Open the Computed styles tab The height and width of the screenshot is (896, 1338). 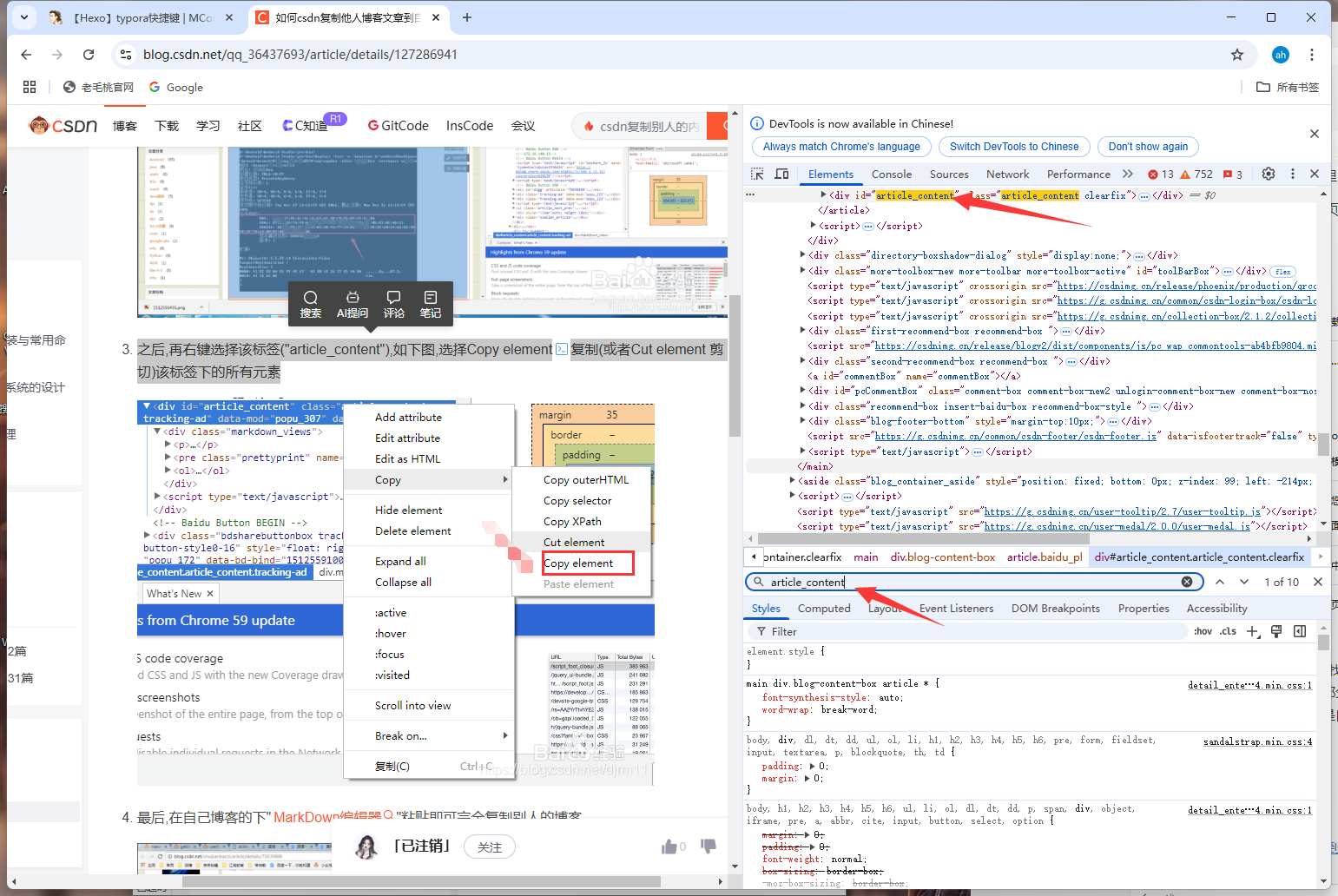(824, 609)
